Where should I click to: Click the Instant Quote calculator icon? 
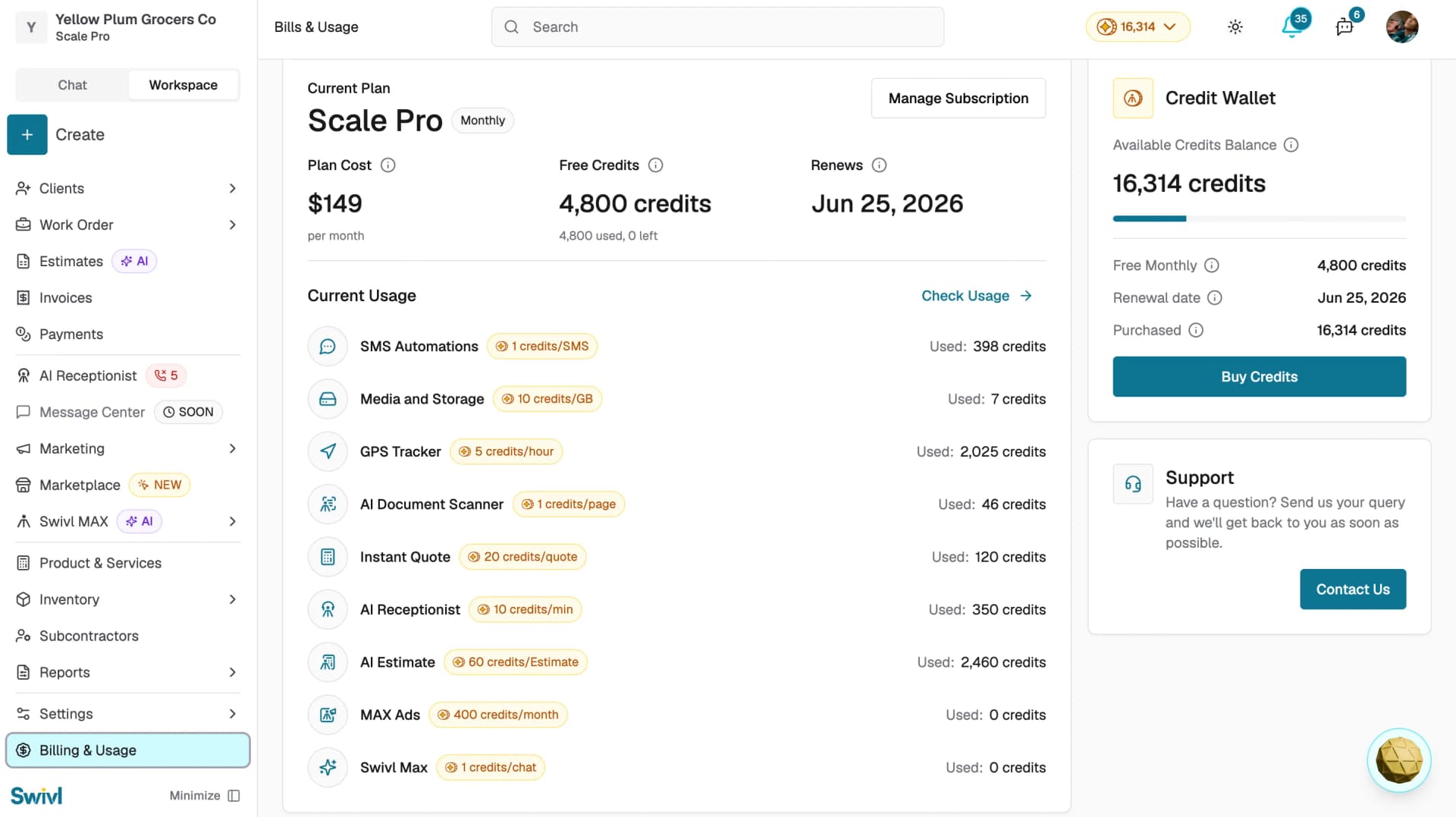328,557
